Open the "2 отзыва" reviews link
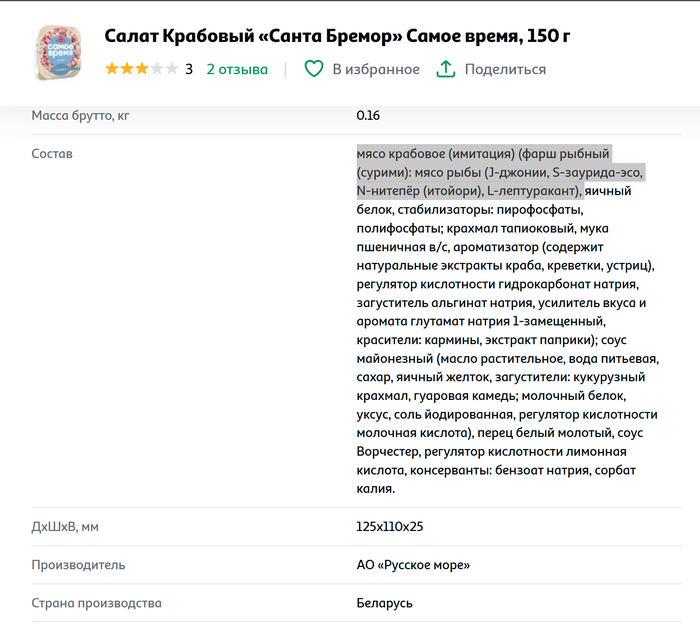Image resolution: width=700 pixels, height=628 pixels. pos(237,69)
